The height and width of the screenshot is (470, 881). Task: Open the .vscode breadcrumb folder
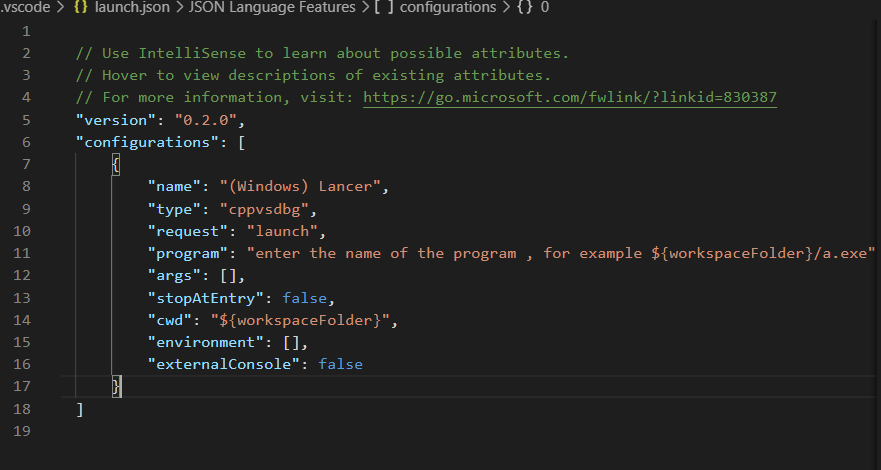click(25, 7)
